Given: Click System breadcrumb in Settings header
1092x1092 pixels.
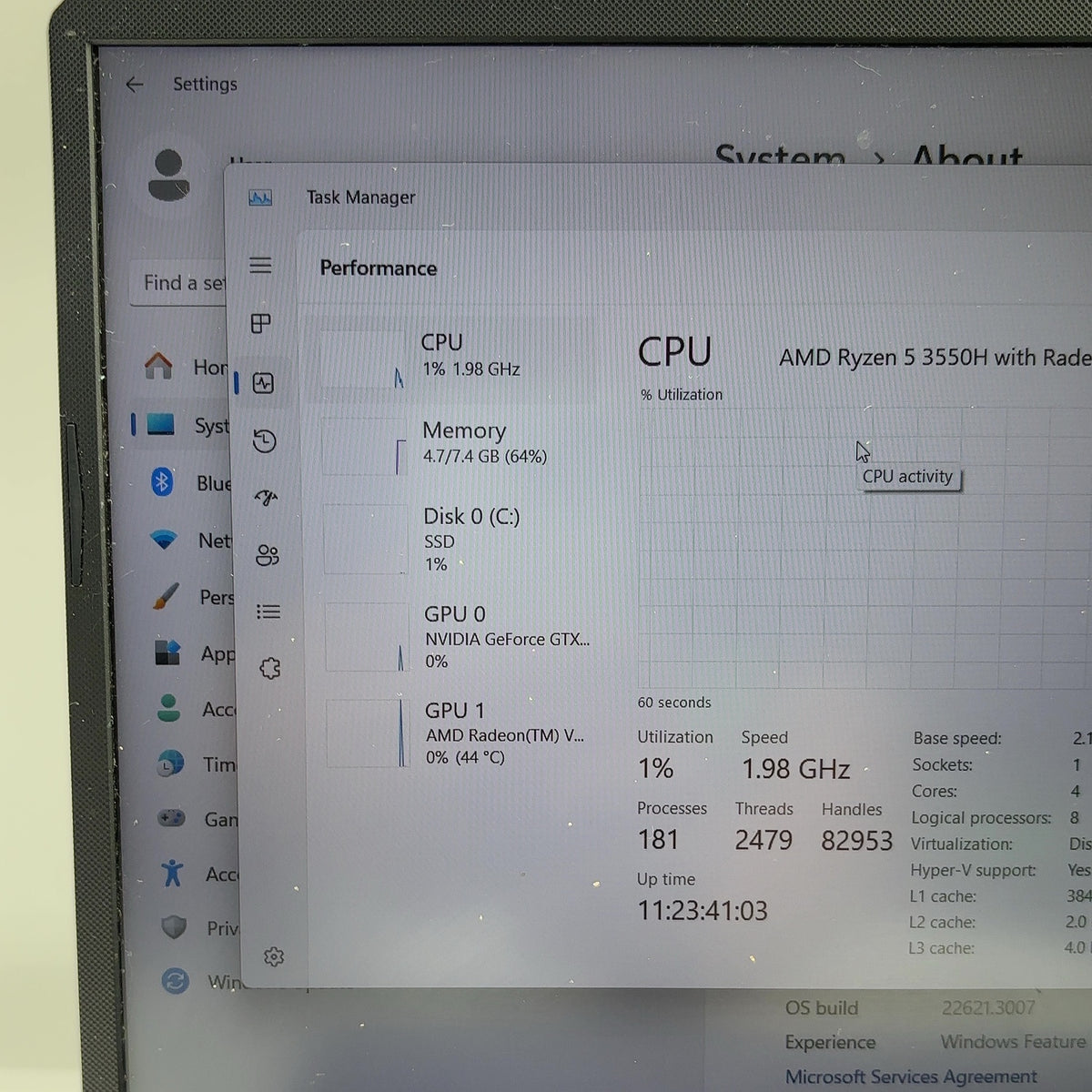Looking at the screenshot, I should [780, 155].
